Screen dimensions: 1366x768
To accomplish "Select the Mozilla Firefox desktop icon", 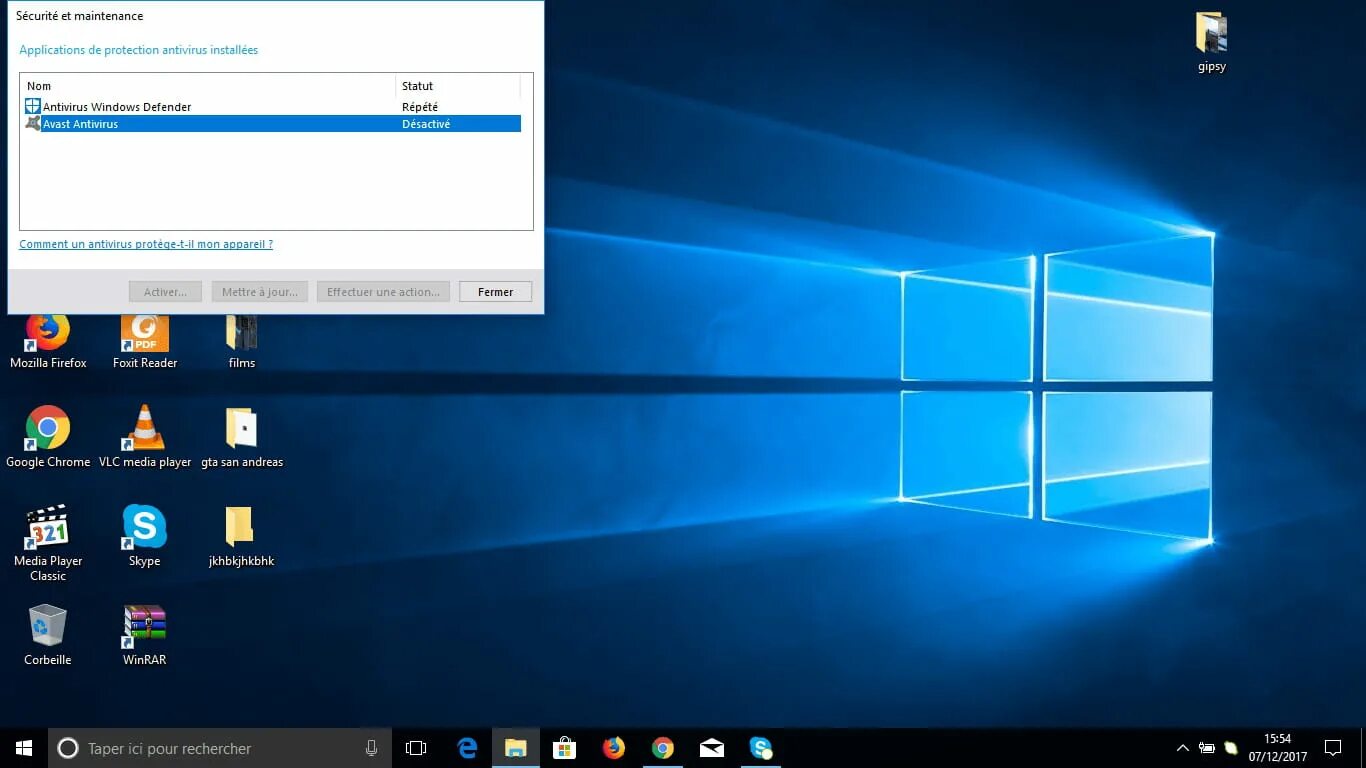I will (x=48, y=342).
